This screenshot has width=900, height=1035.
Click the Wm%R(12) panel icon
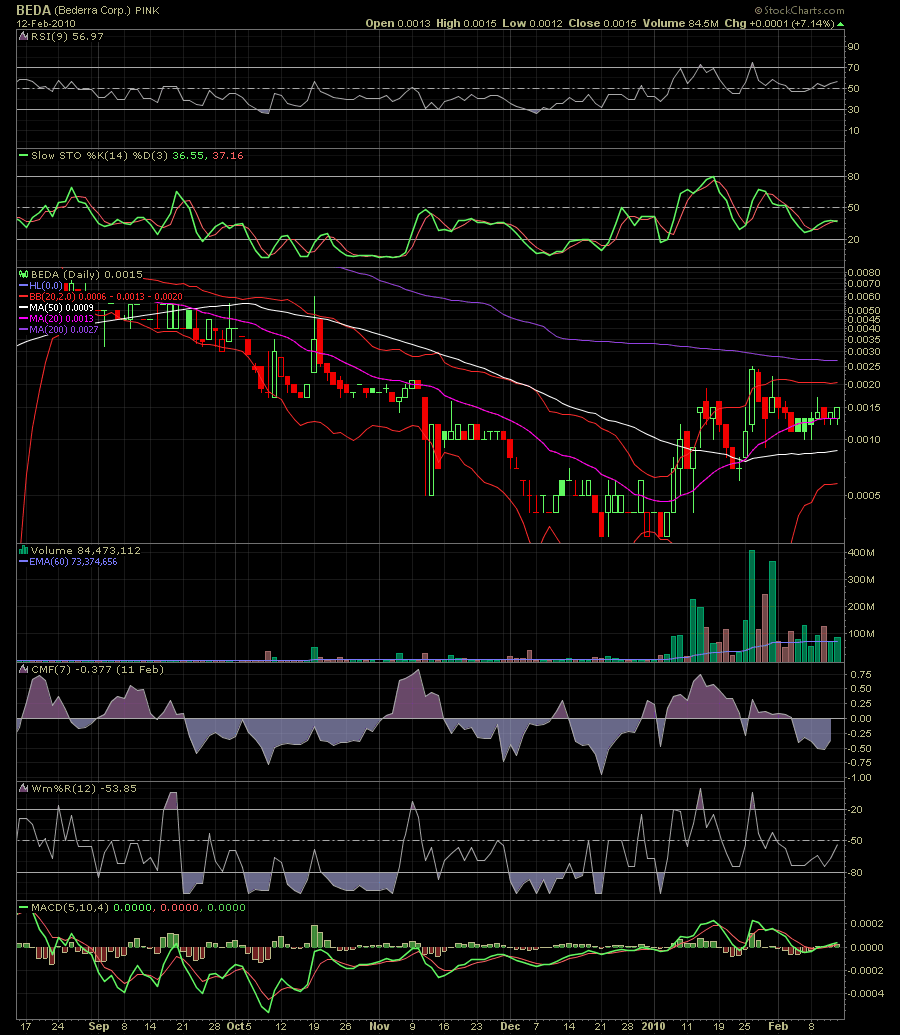(24, 788)
